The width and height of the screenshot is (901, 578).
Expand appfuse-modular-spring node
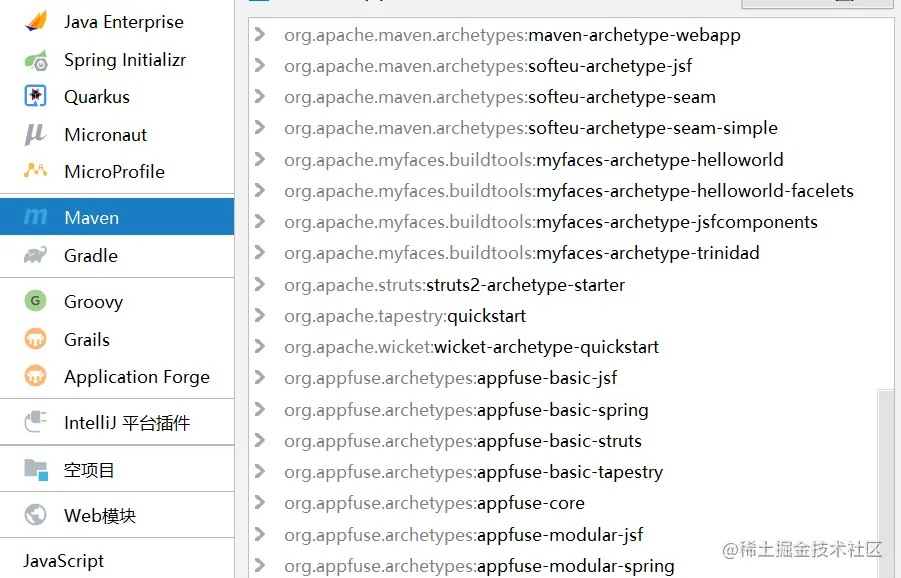[260, 566]
